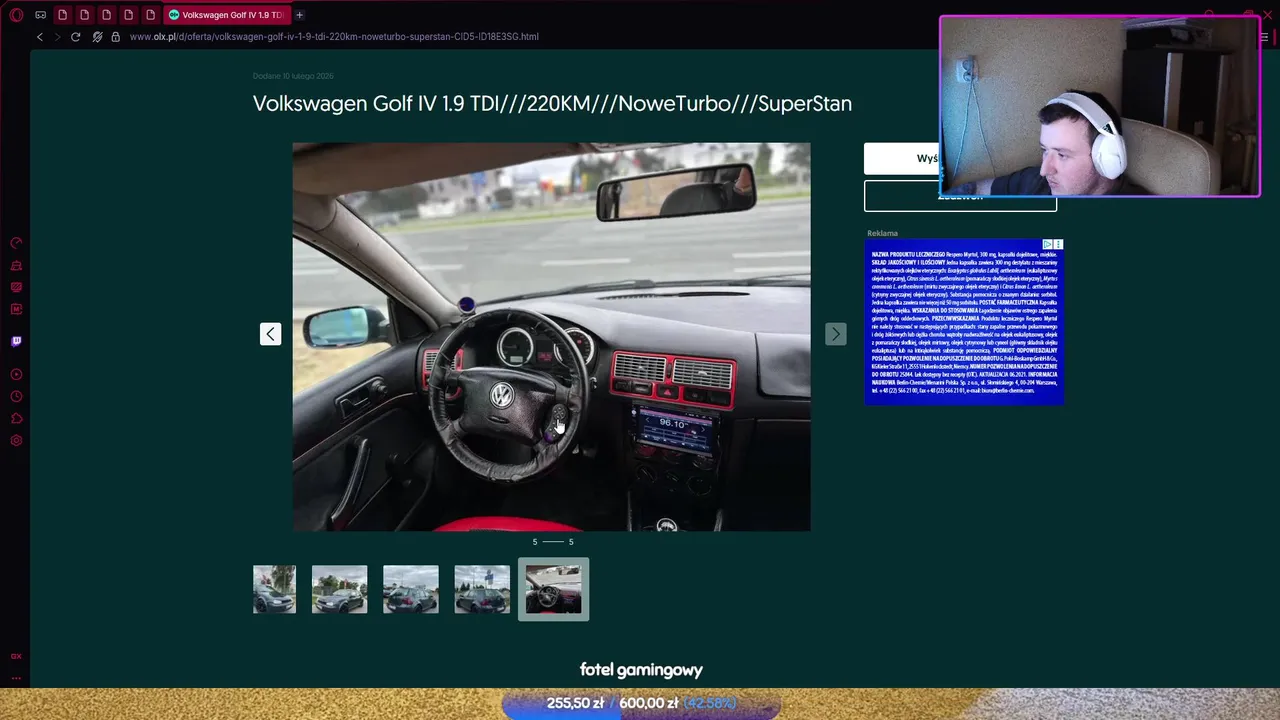
Task: Reload the OLX page
Action: (x=75, y=37)
